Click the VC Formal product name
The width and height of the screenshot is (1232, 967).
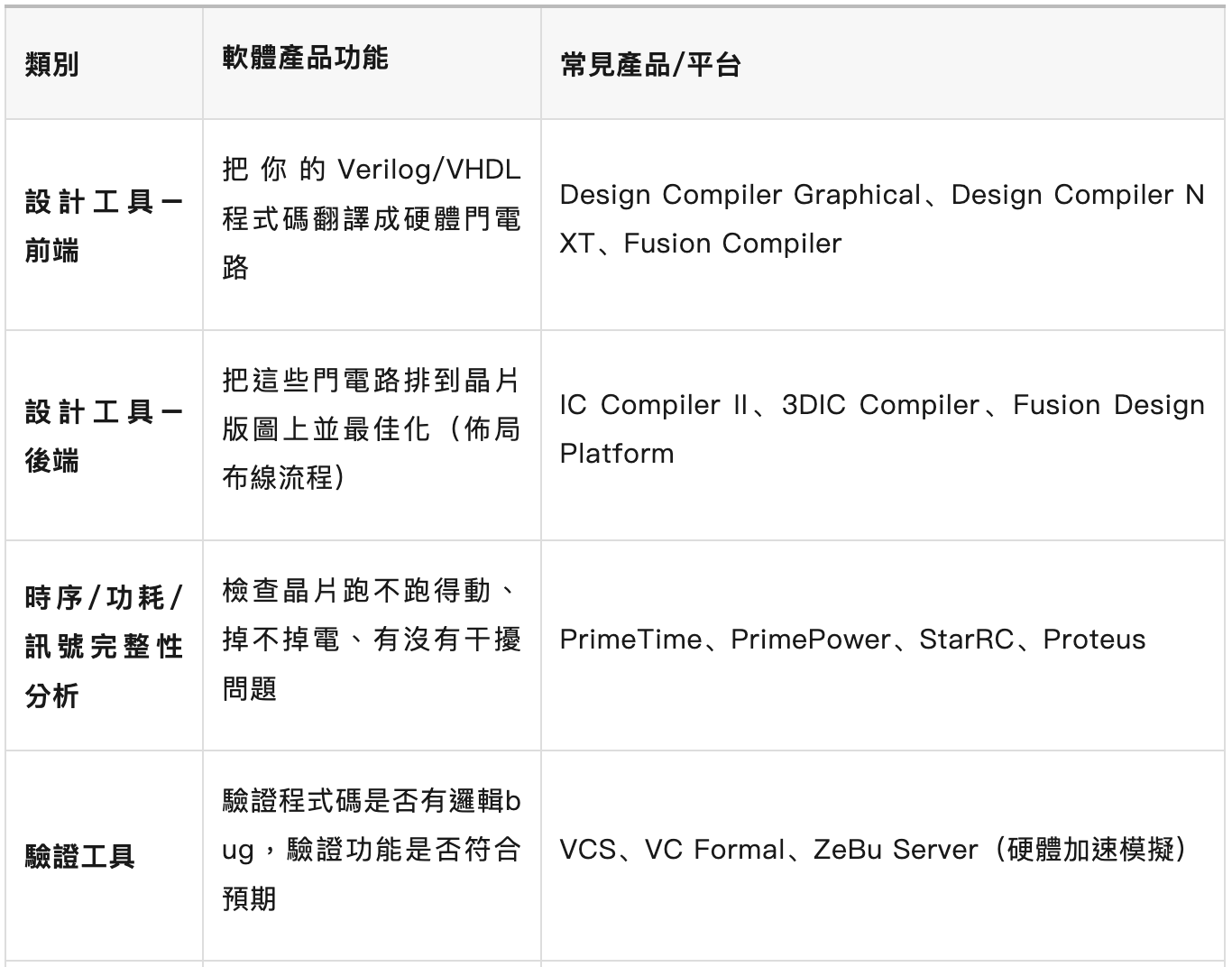click(x=714, y=850)
